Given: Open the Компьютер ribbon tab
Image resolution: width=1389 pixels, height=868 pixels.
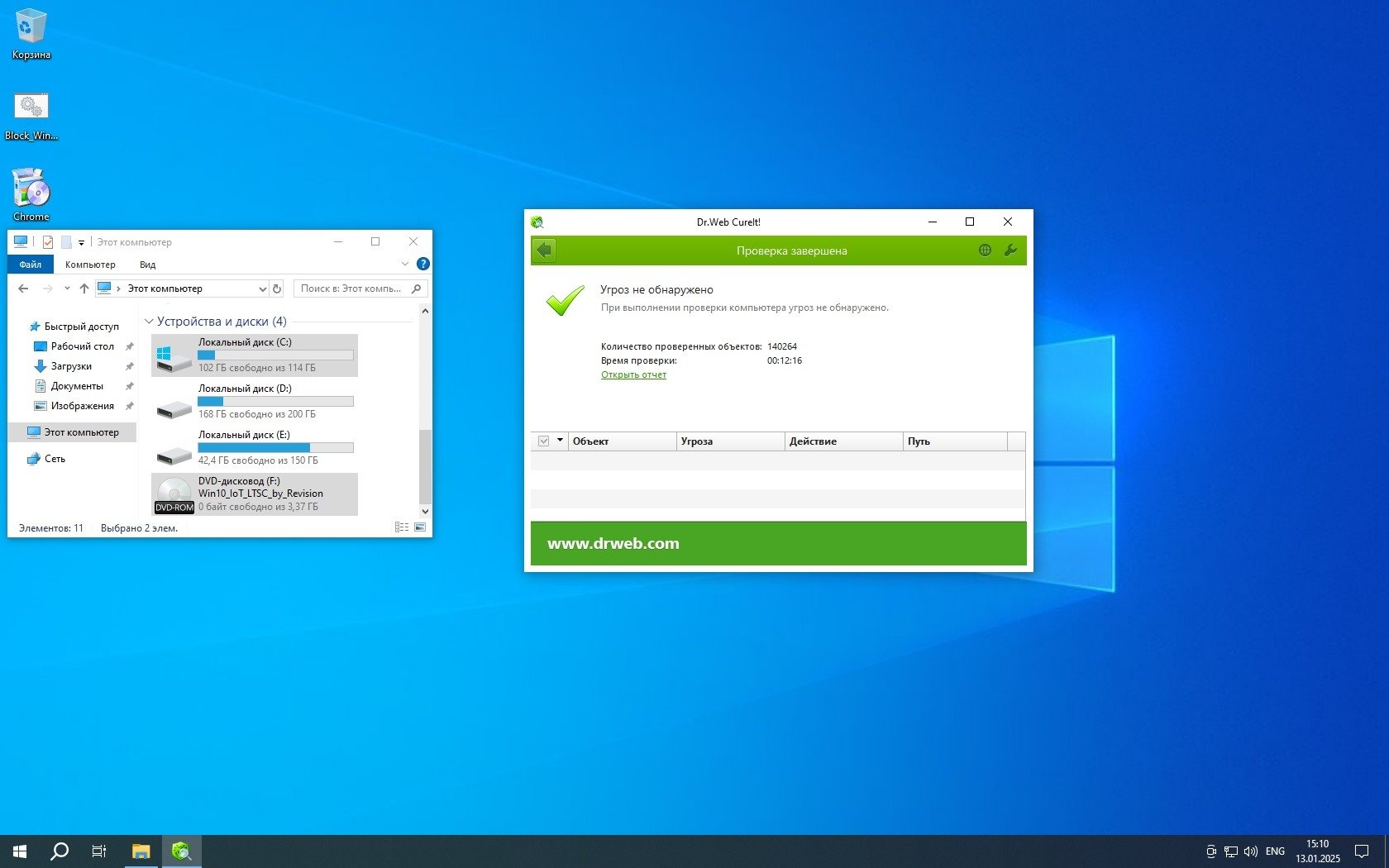Looking at the screenshot, I should tap(90, 265).
